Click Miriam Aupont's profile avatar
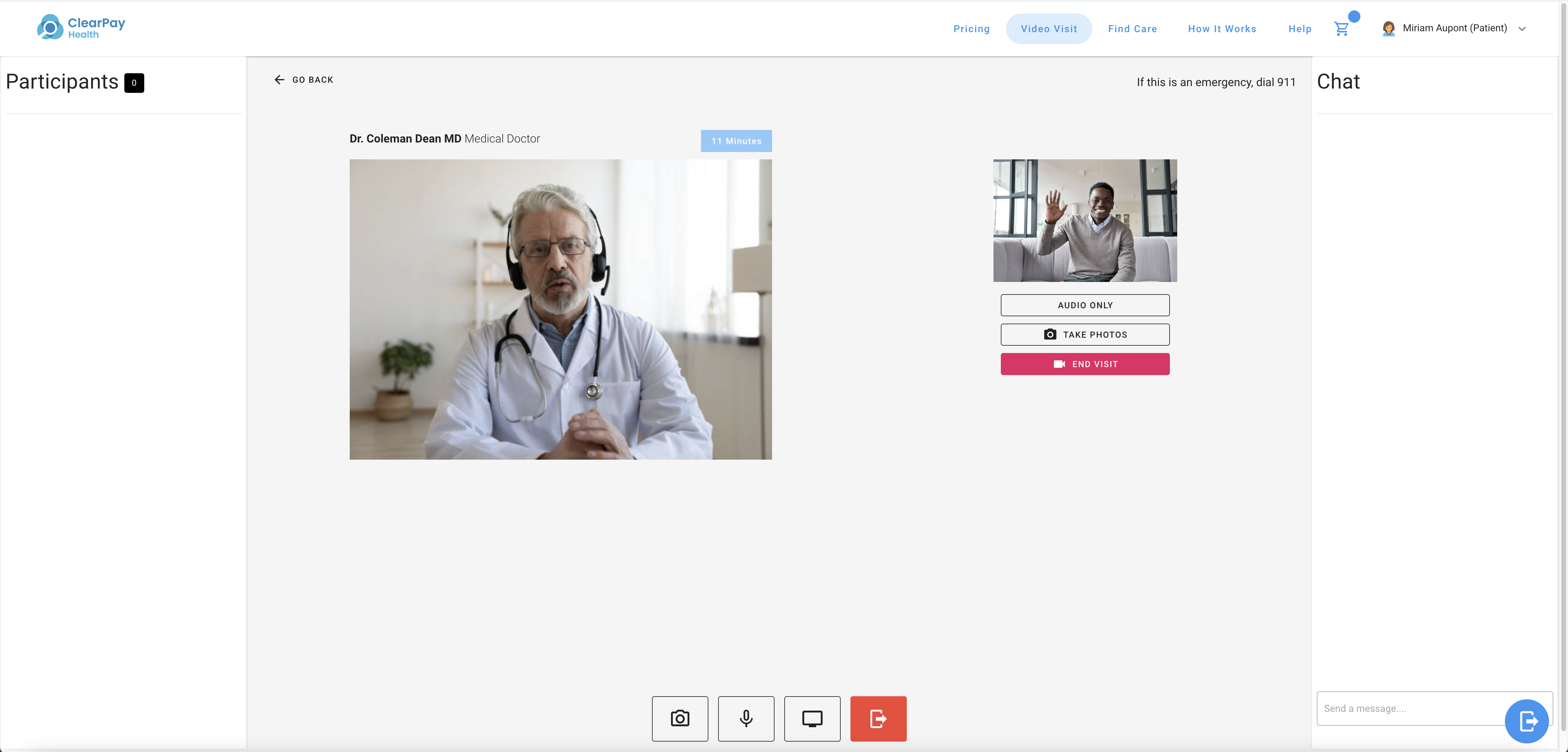 pos(1388,28)
